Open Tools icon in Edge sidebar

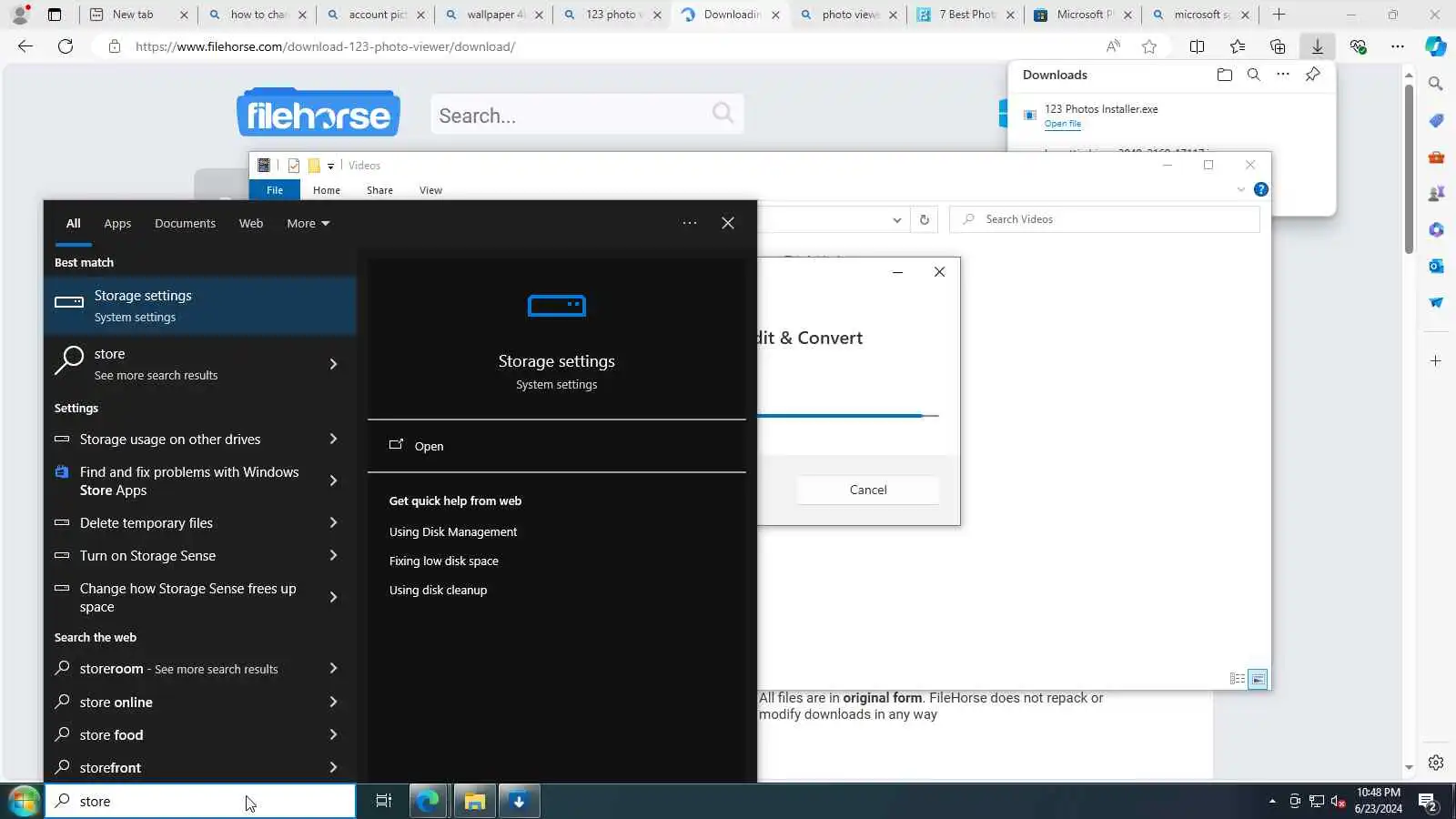(1436, 157)
